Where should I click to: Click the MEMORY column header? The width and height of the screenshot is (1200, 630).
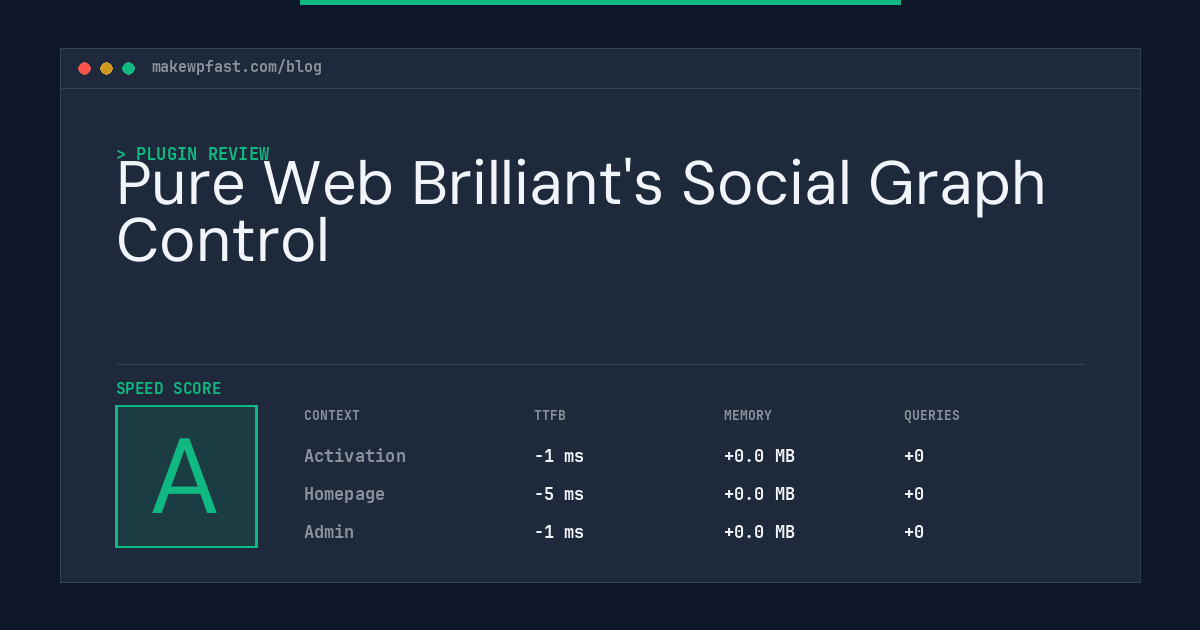pos(748,416)
